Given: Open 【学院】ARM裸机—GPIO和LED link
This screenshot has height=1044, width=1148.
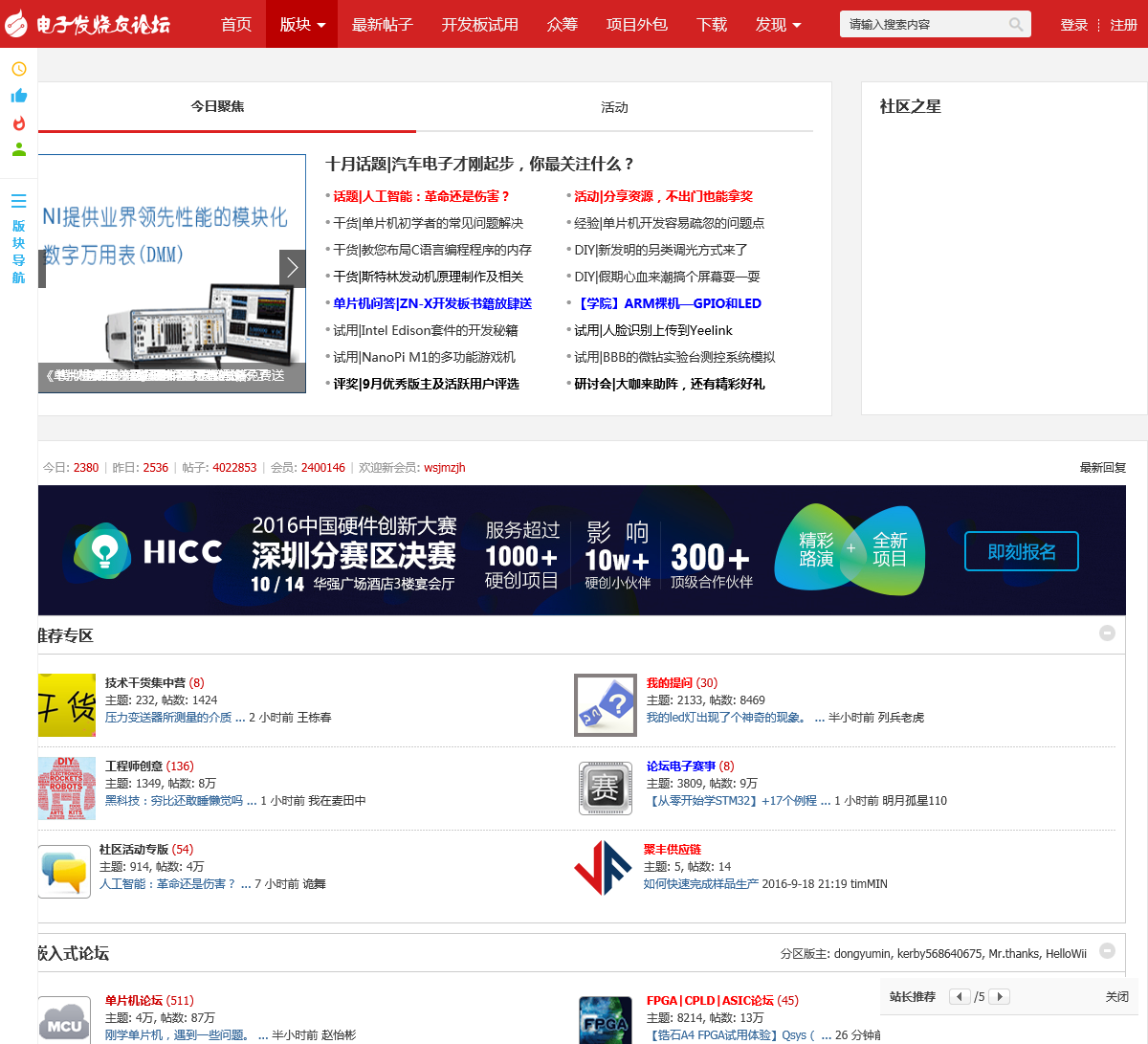Looking at the screenshot, I should [668, 303].
